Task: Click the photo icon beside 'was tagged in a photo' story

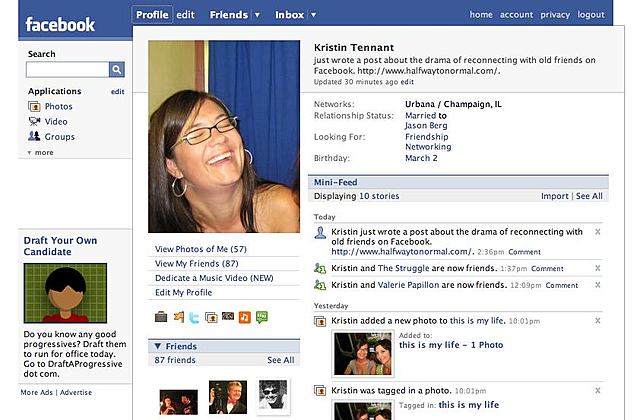Action: 320,391
